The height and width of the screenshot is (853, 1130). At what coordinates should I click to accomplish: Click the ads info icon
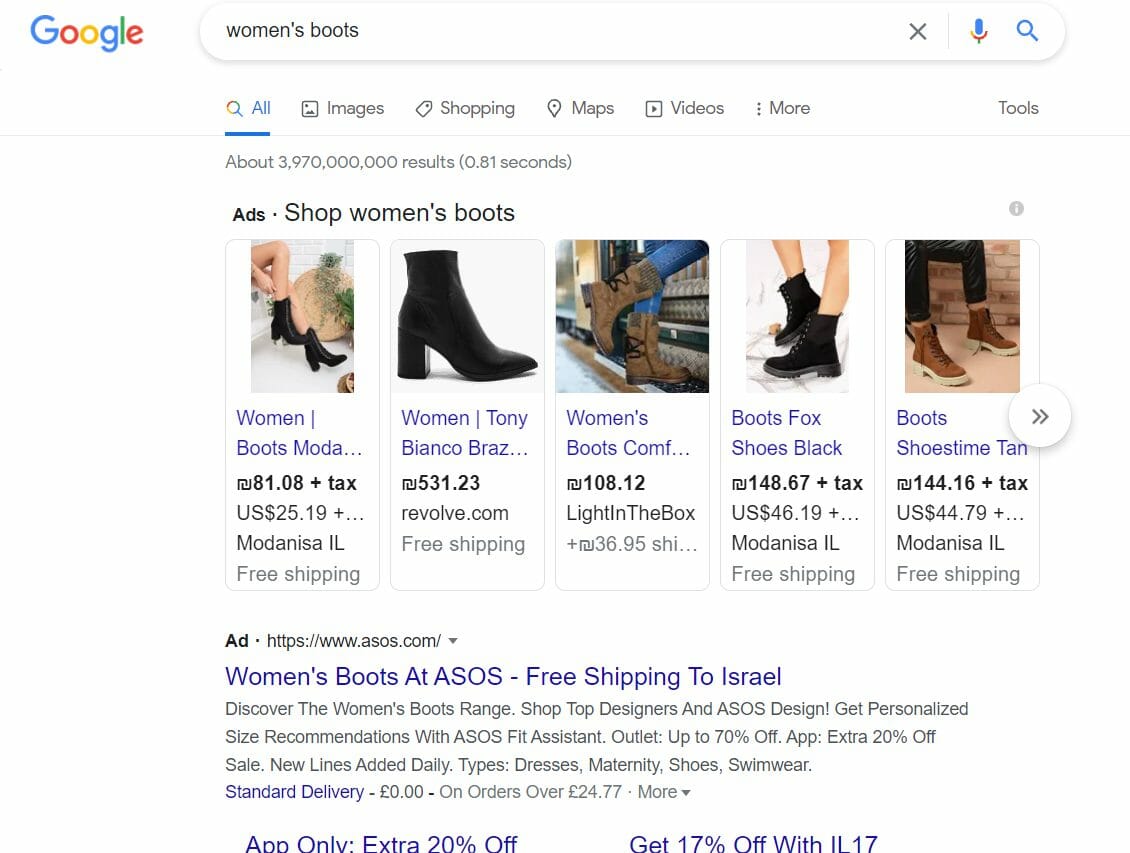pos(1016,208)
